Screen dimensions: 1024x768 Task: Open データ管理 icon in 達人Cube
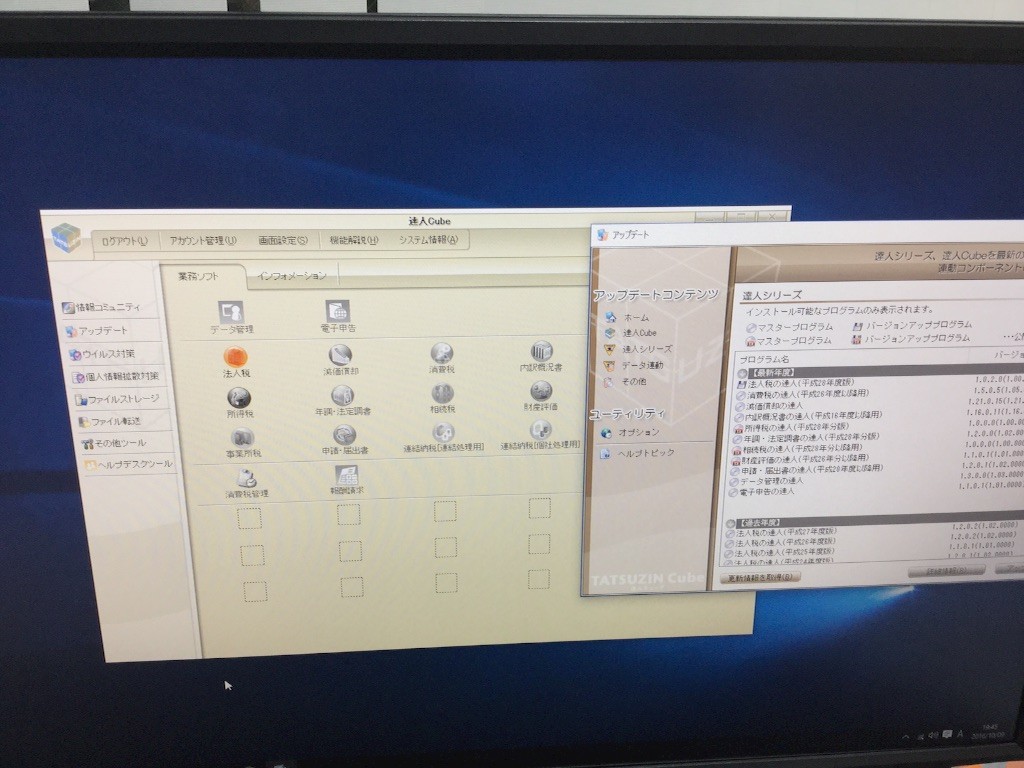[x=231, y=317]
